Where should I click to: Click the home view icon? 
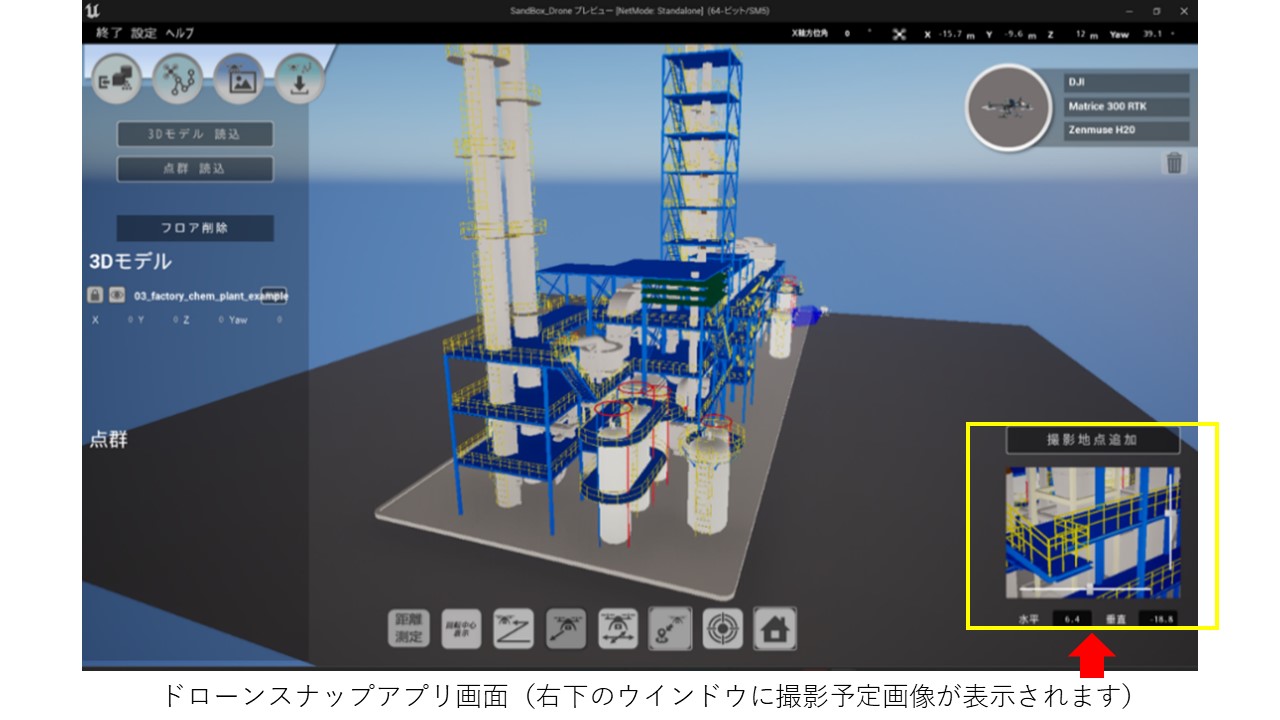pyautogui.click(x=775, y=629)
